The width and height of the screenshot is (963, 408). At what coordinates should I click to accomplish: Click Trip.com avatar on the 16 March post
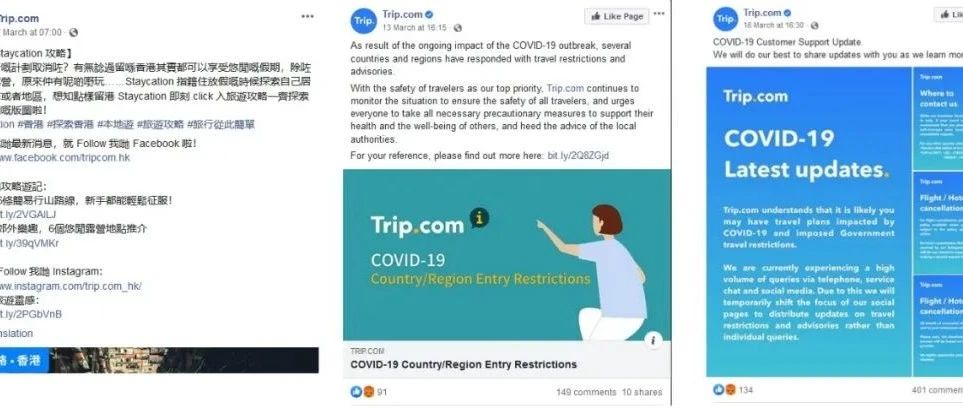(725, 19)
